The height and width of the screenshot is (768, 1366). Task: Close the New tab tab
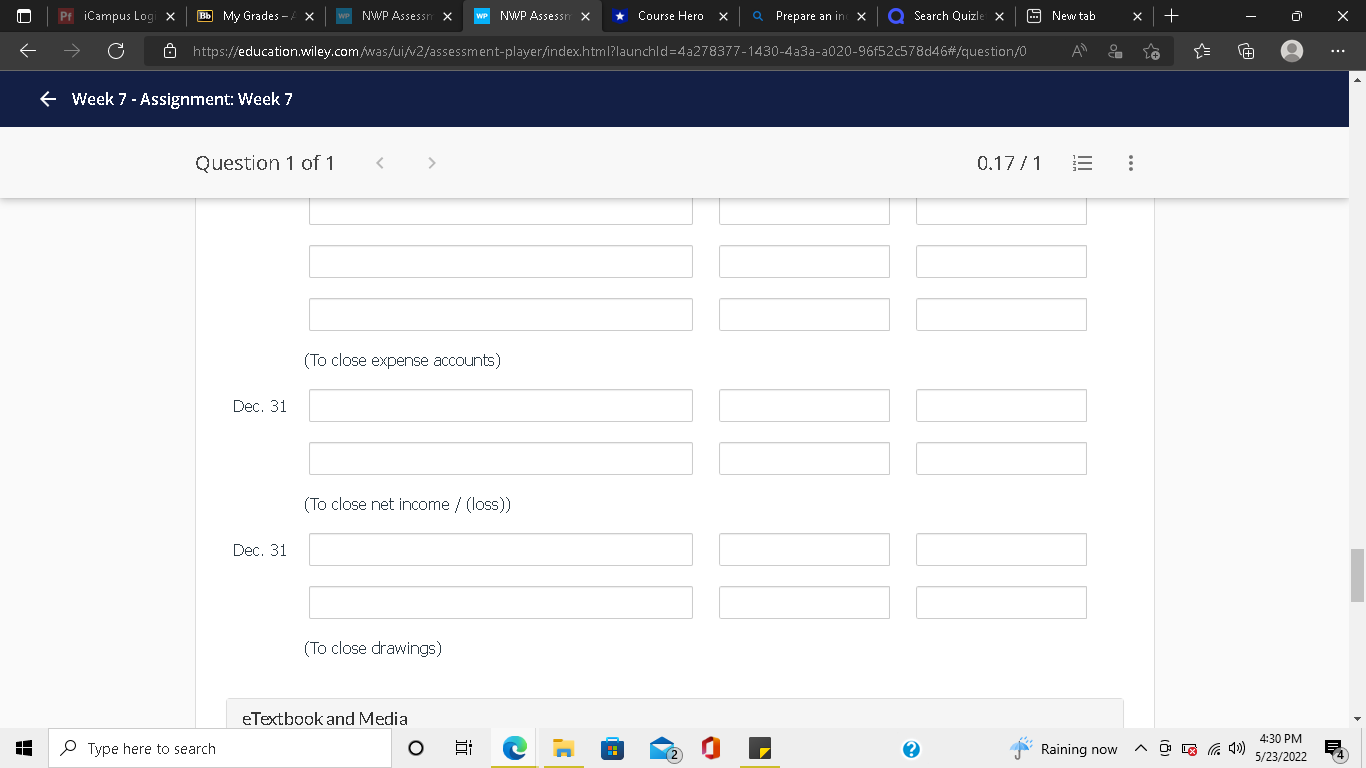click(x=1137, y=16)
